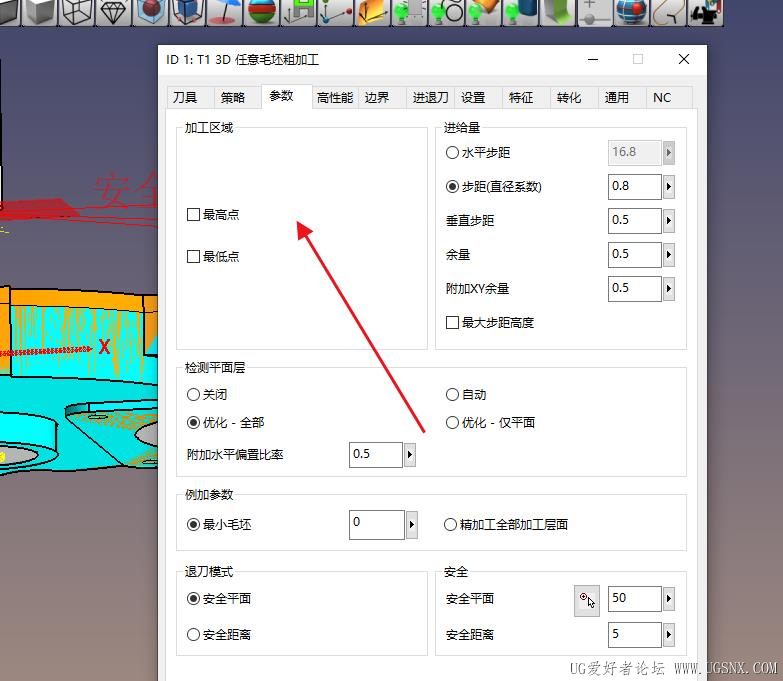Select 安全距离 retract mode radio
This screenshot has height=681, width=783.
(193, 635)
